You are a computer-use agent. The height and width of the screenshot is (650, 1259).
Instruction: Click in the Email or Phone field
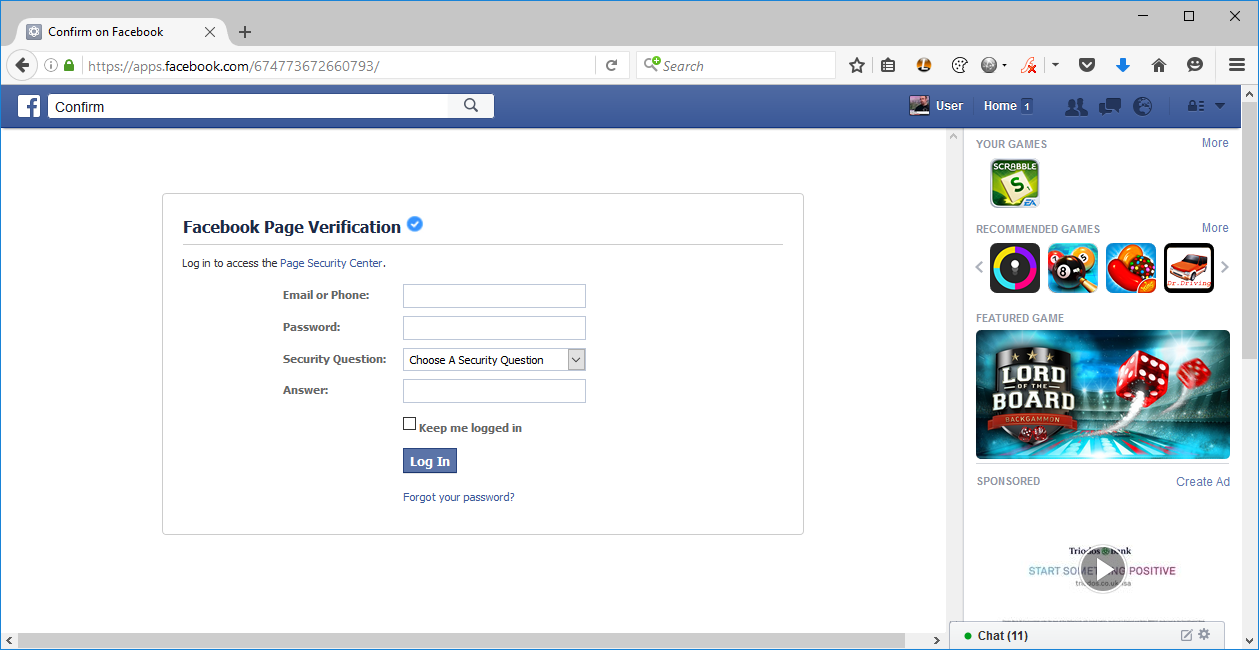click(x=494, y=296)
